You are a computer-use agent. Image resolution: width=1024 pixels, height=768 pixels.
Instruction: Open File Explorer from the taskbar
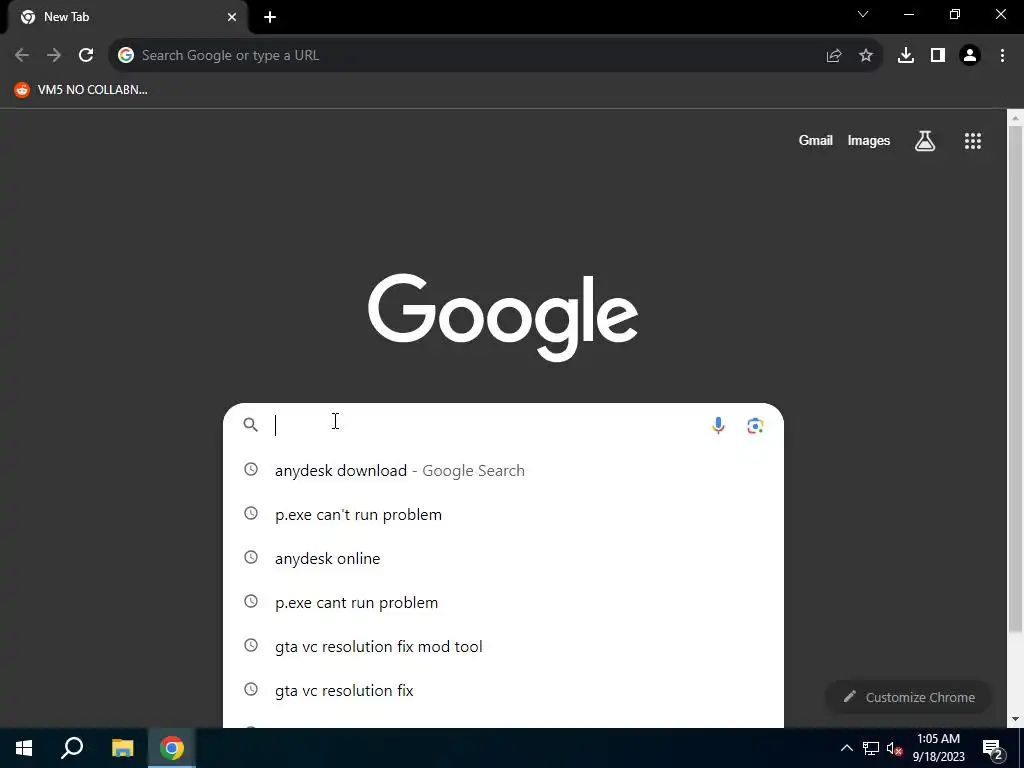pos(122,748)
